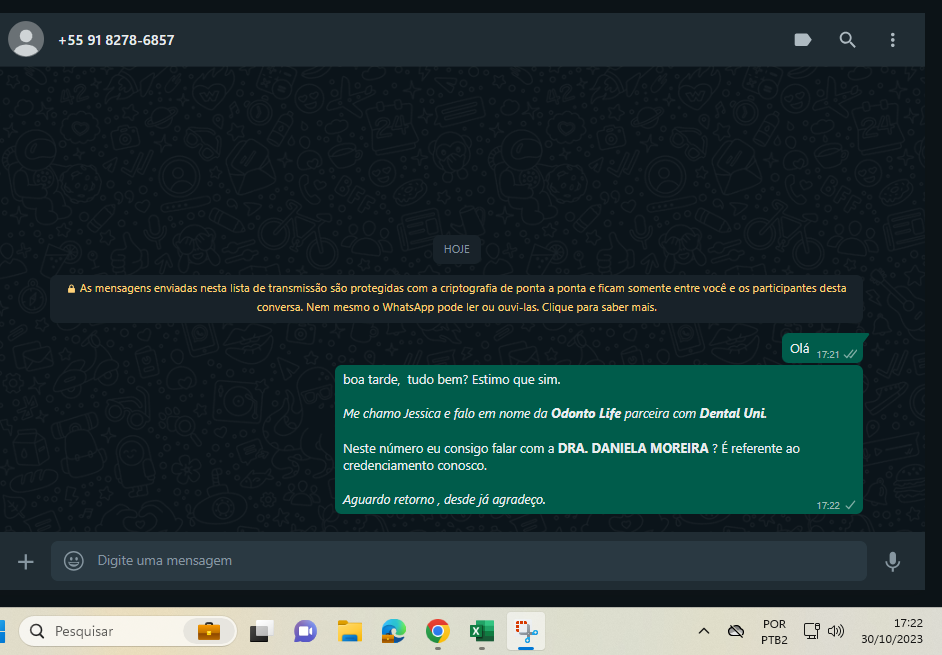Click the HOJE date separator label

[457, 249]
